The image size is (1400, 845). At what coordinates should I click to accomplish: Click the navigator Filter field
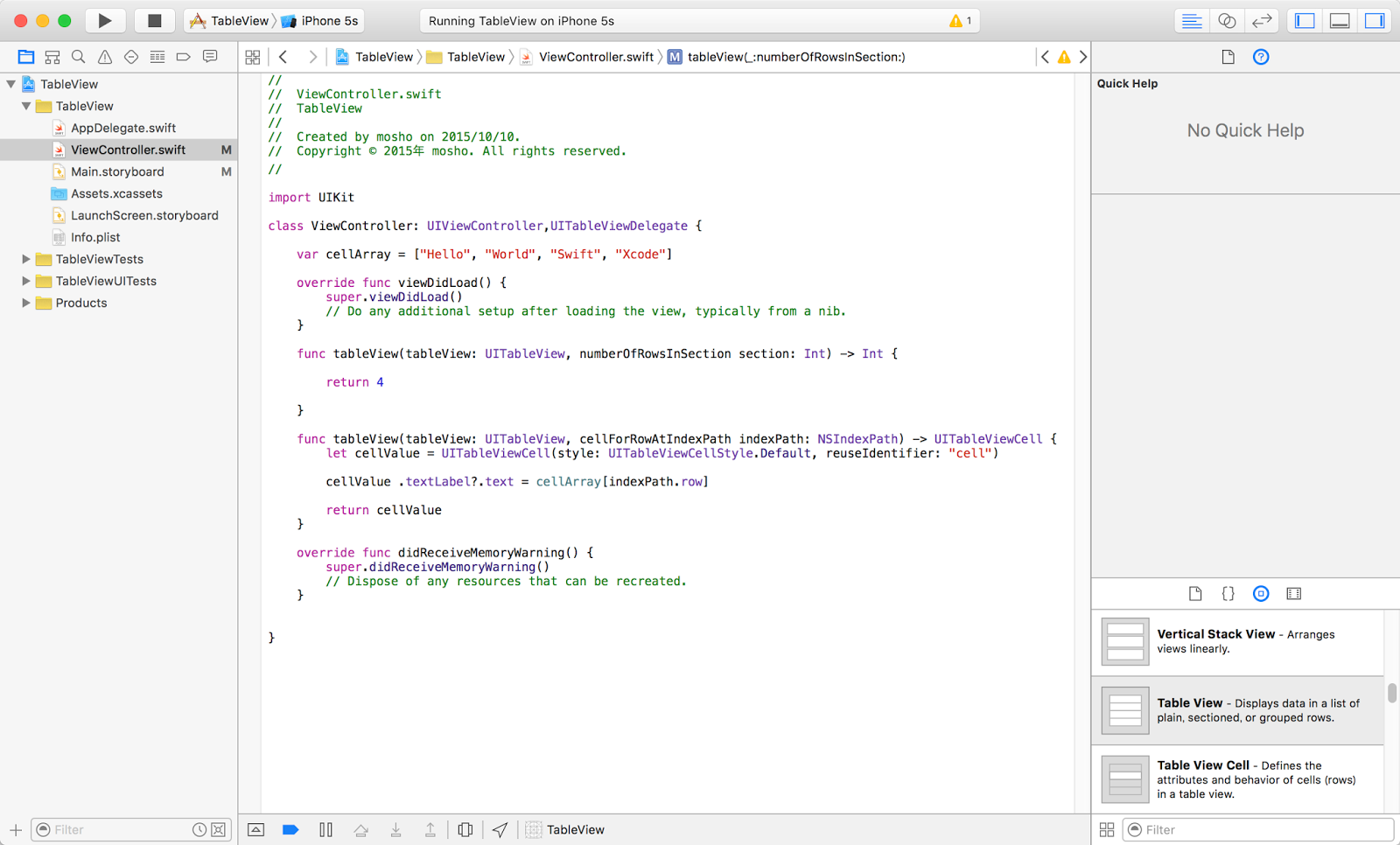click(131, 829)
